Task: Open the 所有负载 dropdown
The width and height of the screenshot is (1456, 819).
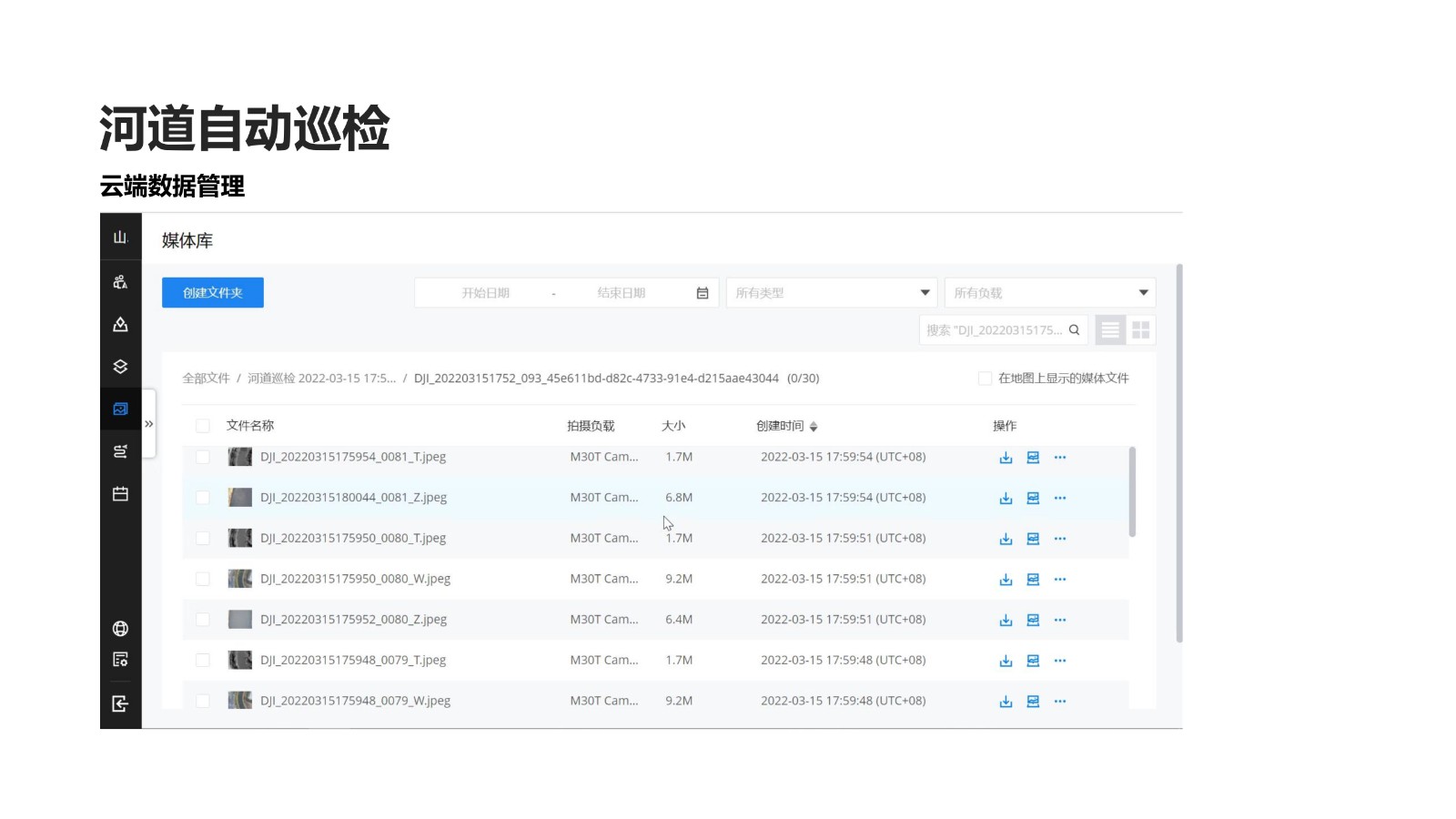Action: coord(1049,293)
